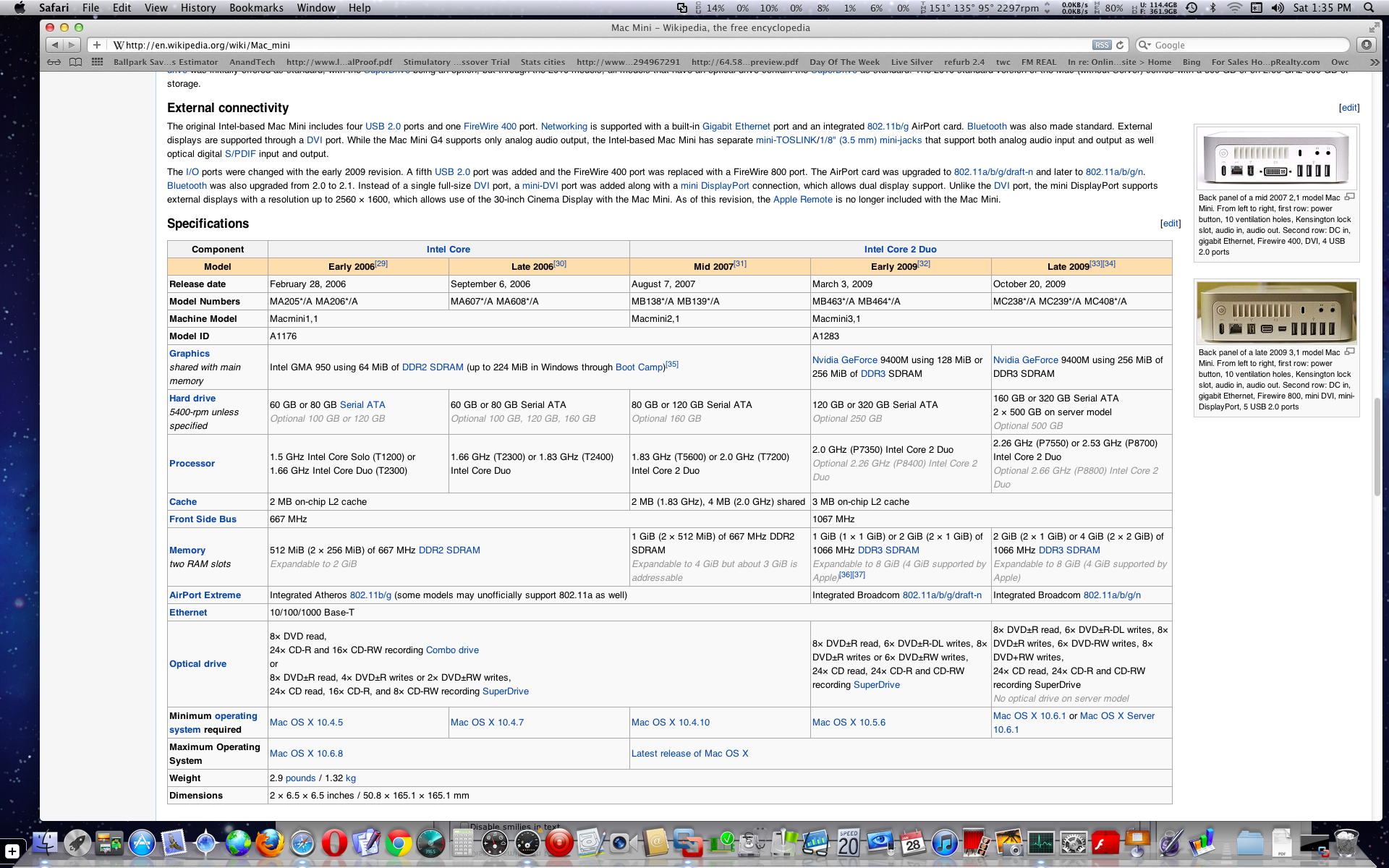1389x868 pixels.
Task: Open the AnandTech bookmark
Action: point(252,62)
